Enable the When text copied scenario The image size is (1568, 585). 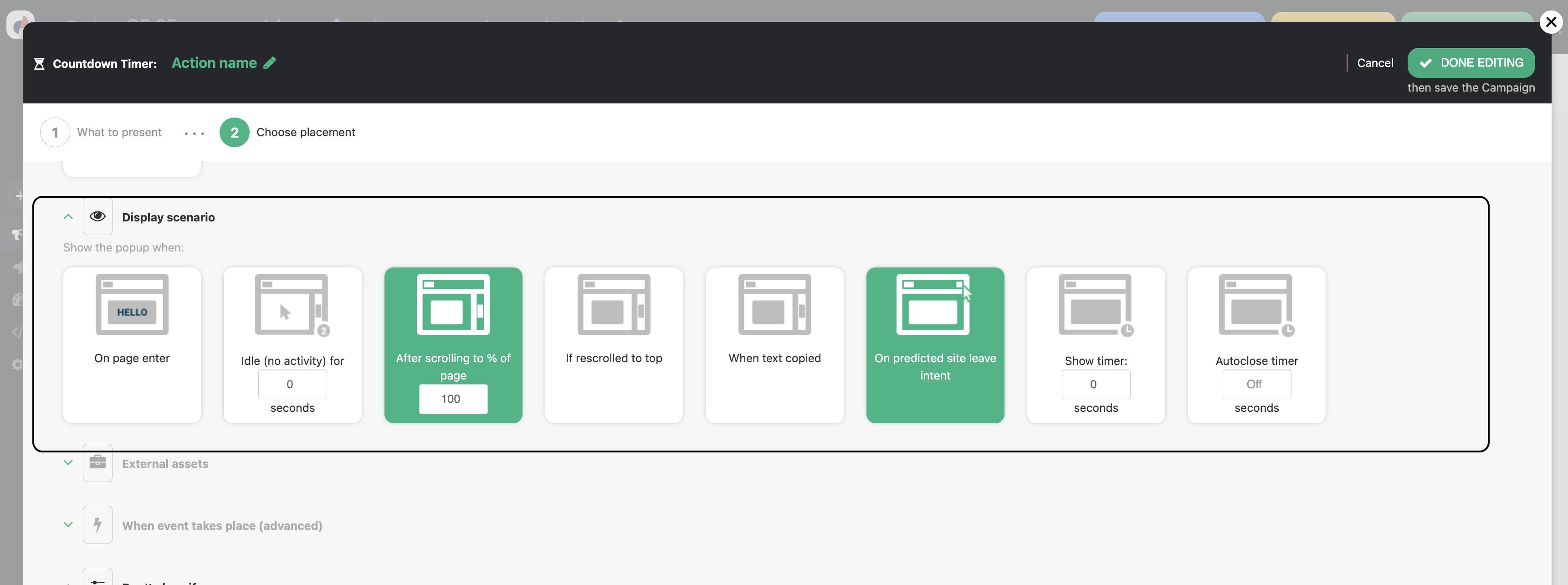774,344
